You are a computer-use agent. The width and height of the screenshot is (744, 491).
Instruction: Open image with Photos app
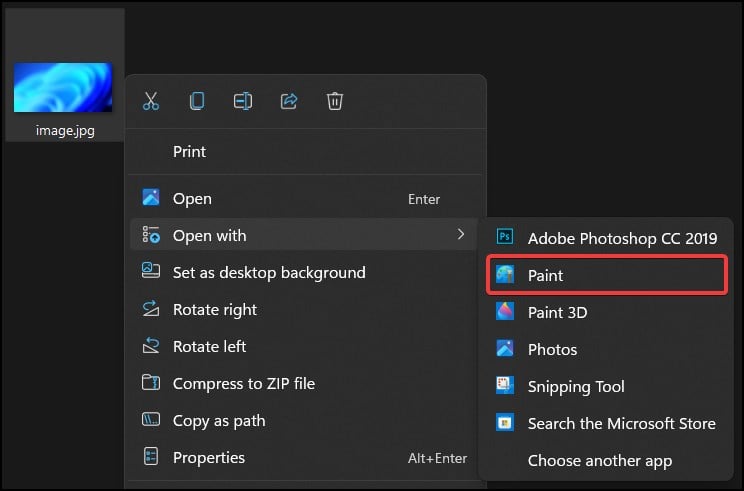552,349
